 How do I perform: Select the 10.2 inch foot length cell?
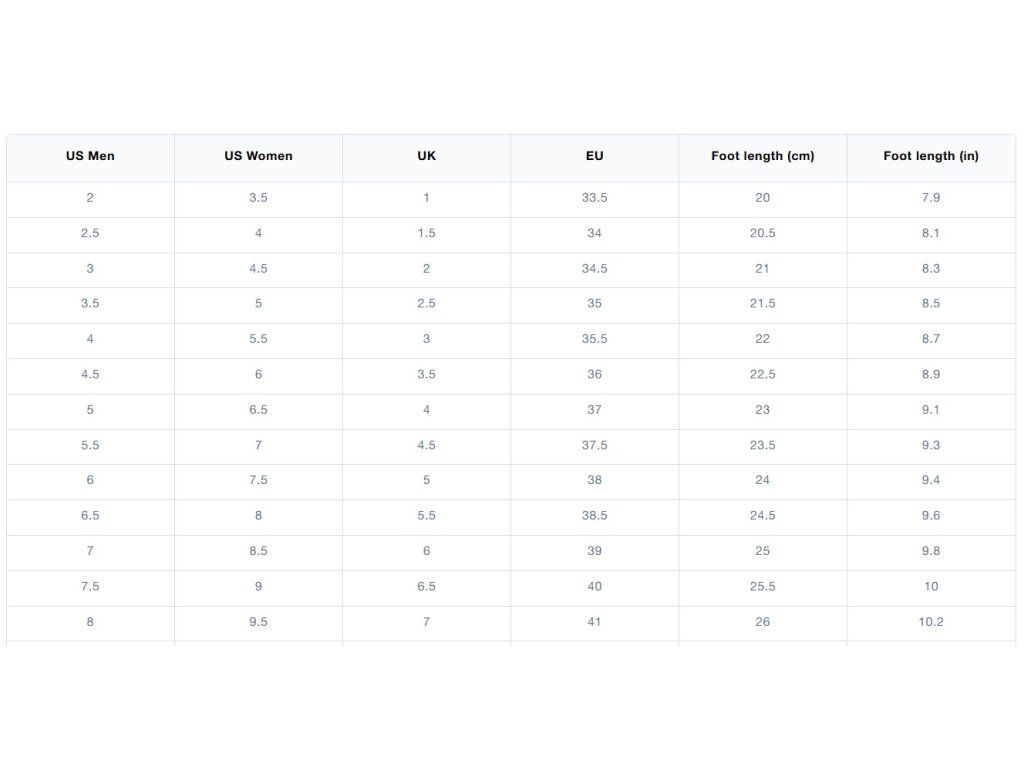(931, 622)
